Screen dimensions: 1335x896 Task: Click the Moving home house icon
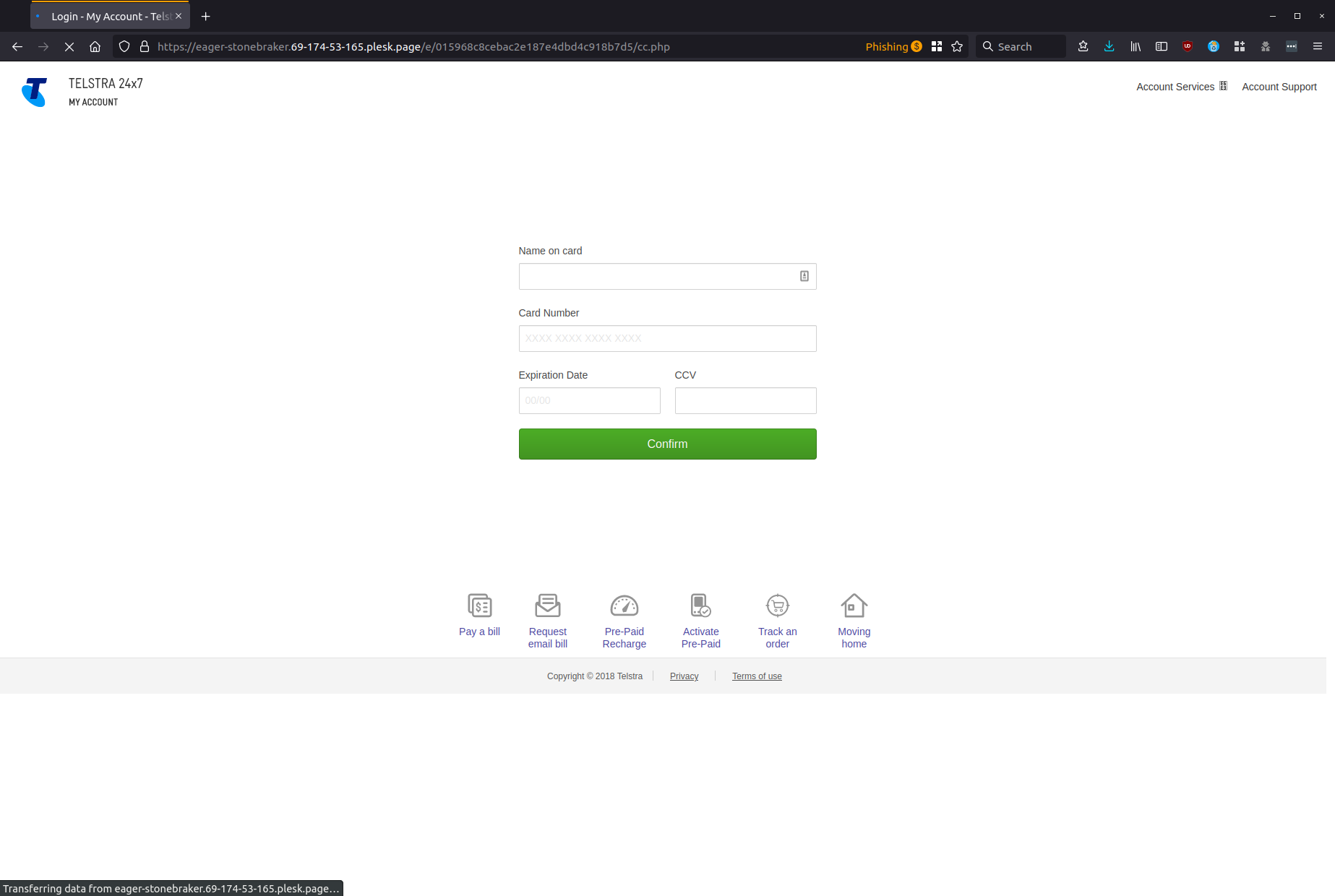pyautogui.click(x=854, y=606)
